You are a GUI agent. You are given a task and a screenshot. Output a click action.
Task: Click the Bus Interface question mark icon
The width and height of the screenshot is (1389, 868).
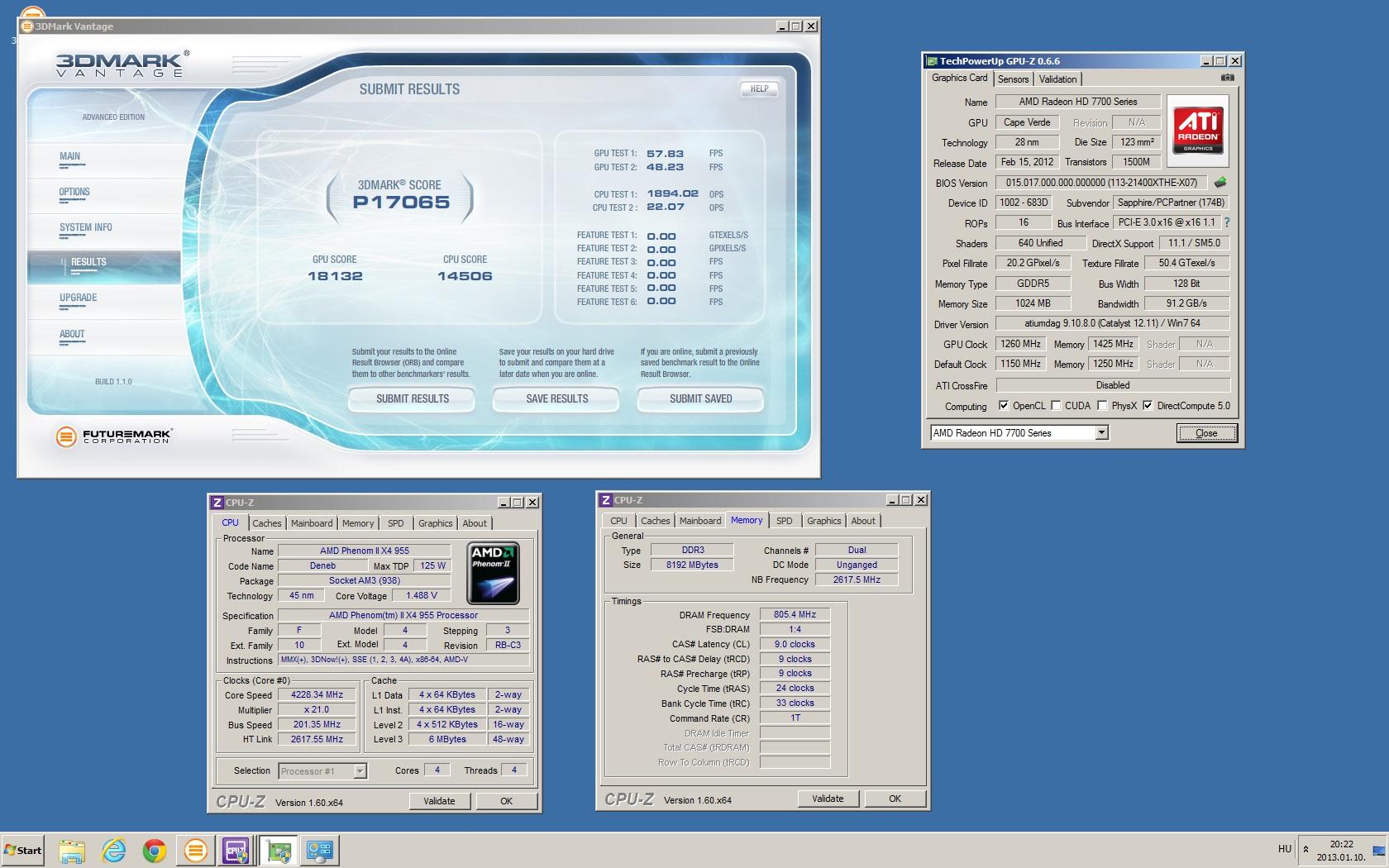1226,222
